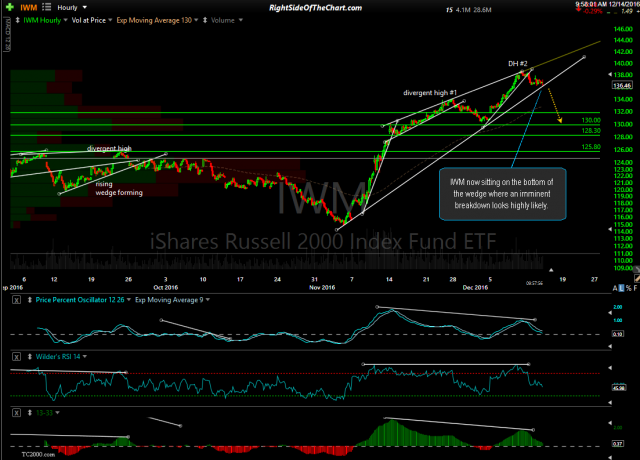Select the wedge breakdown annotation text box
Viewport: 640px width, 460px height.
point(502,194)
